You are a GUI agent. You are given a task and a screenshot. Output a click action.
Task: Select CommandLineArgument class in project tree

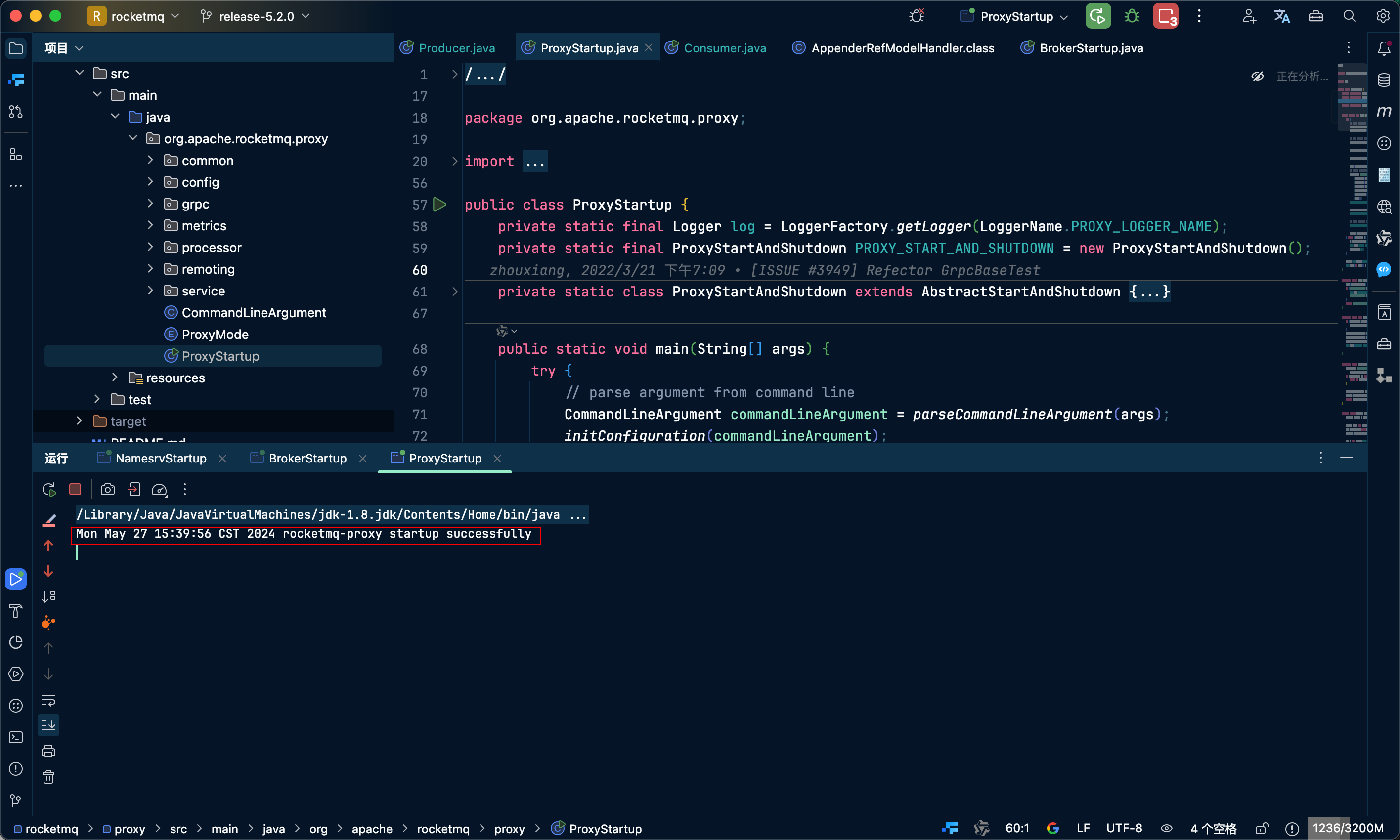point(253,312)
